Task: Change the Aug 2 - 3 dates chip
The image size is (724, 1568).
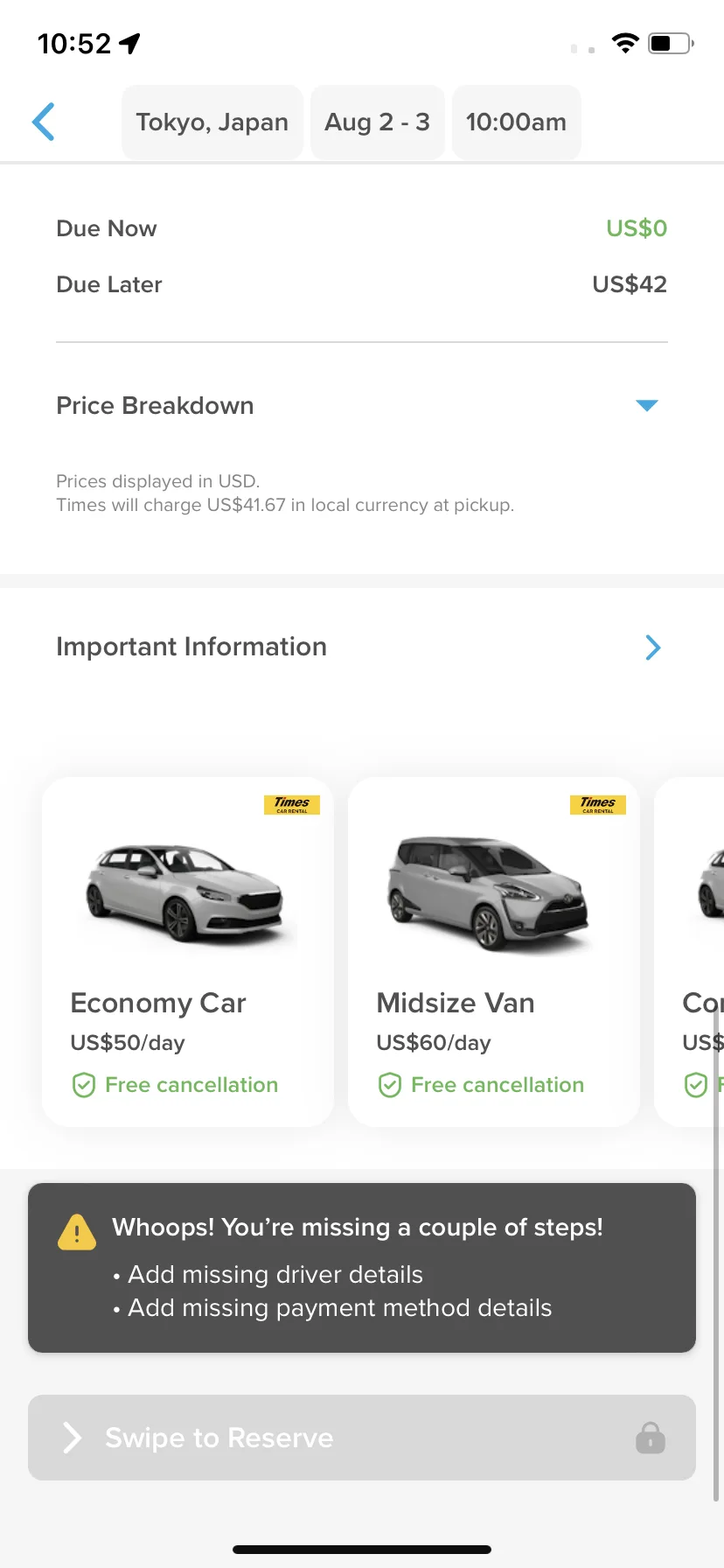Action: pyautogui.click(x=378, y=122)
